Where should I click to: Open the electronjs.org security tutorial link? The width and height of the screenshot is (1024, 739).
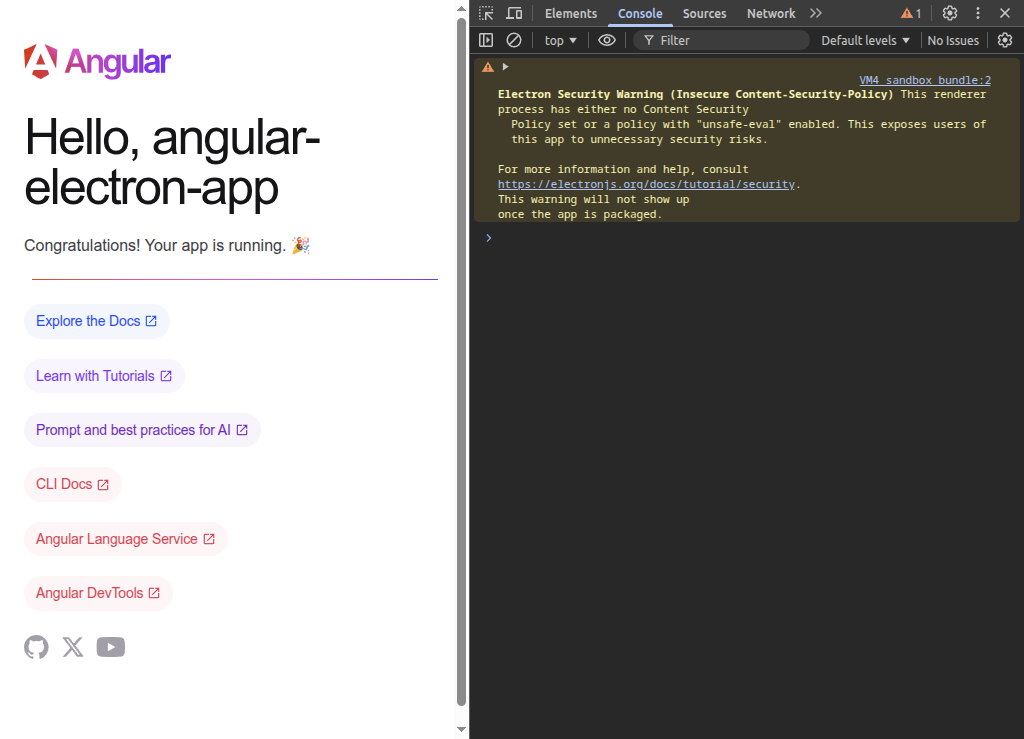coord(646,184)
